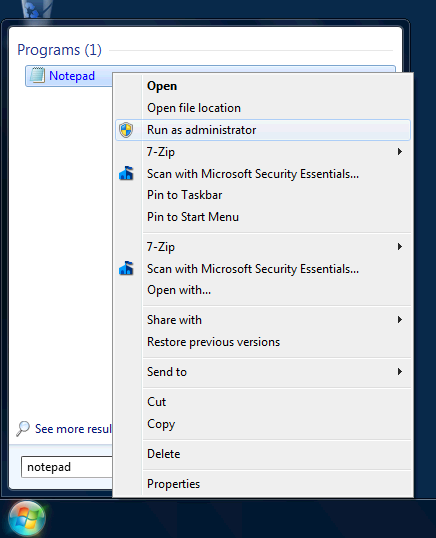Click the second Microsoft Security Essentials icon
Viewport: 436px width, 538px height.
click(x=126, y=268)
